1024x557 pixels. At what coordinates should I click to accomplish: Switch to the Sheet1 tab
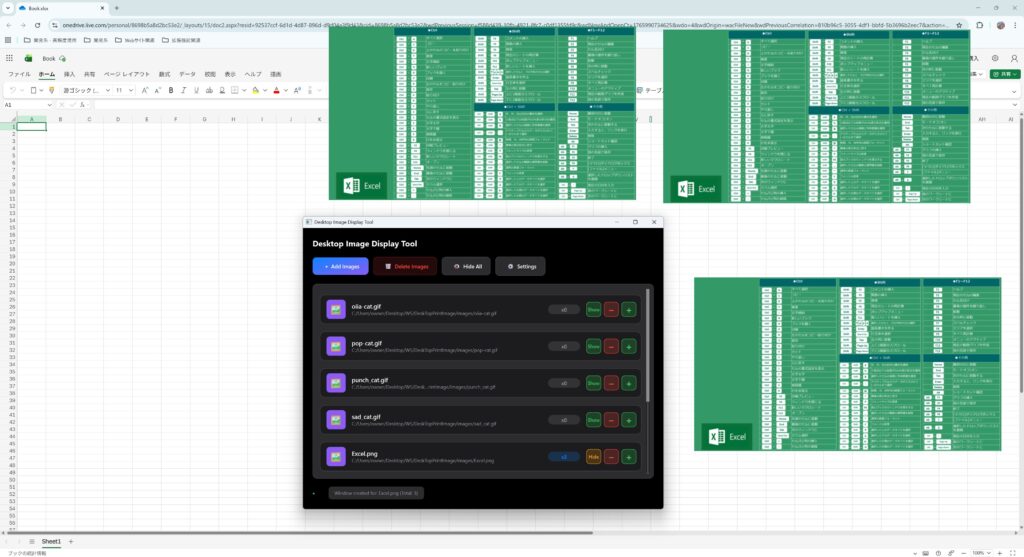click(x=50, y=541)
